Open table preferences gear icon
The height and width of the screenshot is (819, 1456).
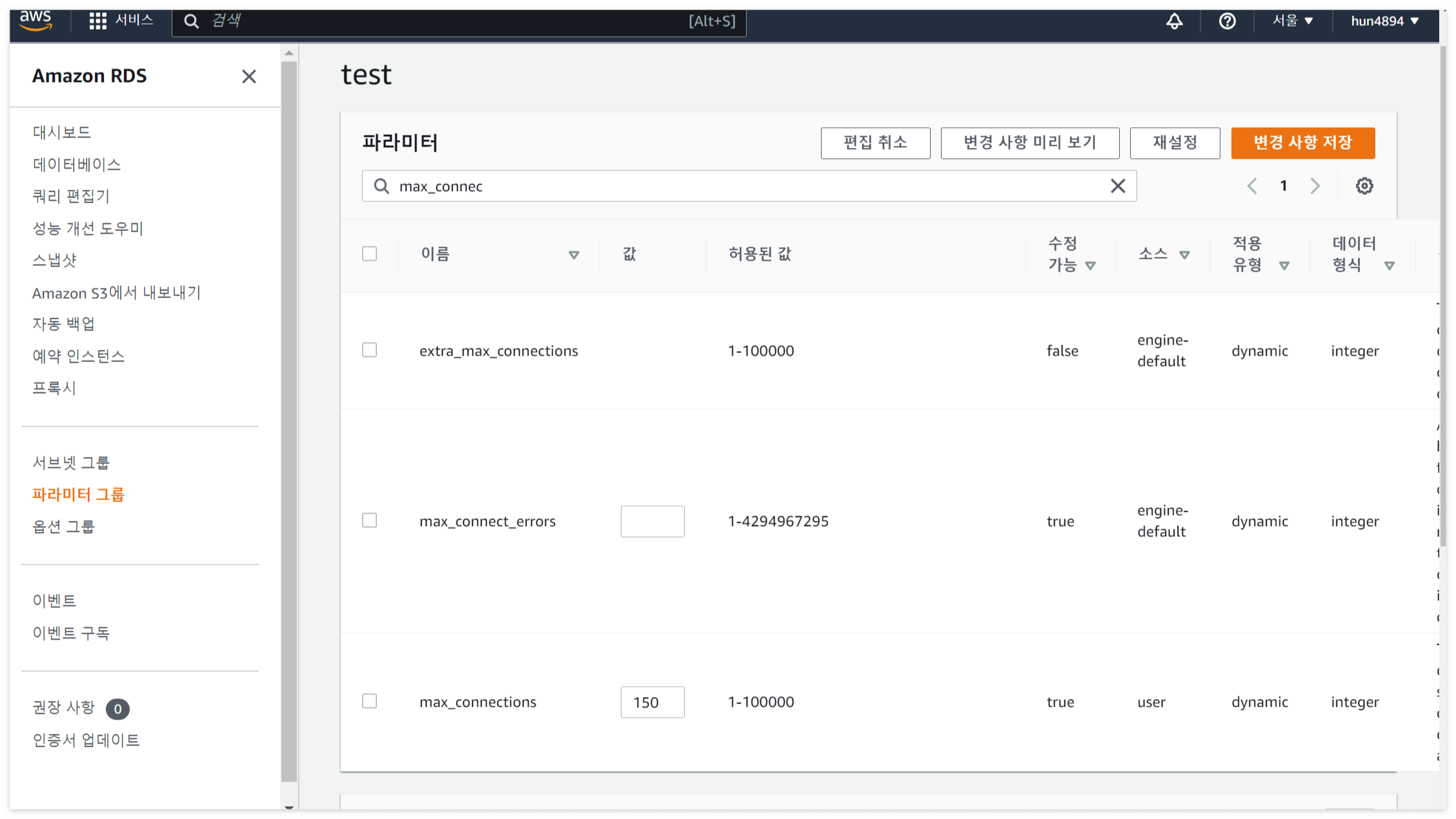(x=1364, y=186)
